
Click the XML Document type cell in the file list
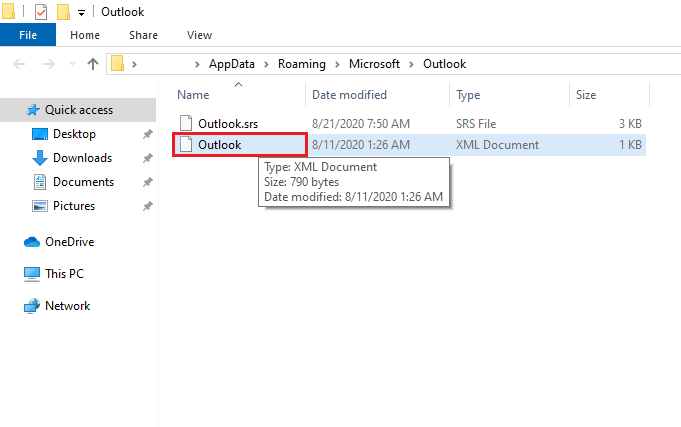coord(497,145)
